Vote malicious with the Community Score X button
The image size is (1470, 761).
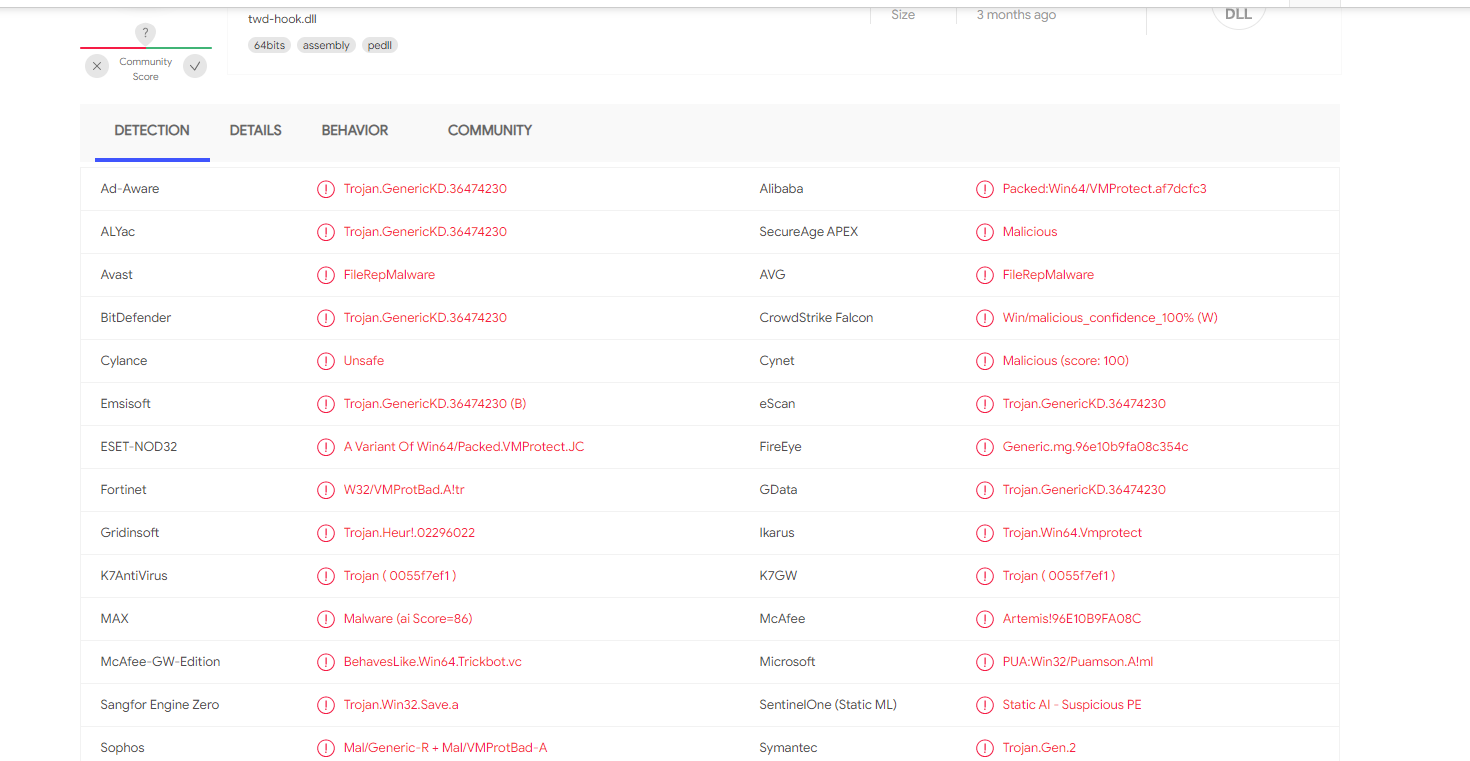pos(97,67)
